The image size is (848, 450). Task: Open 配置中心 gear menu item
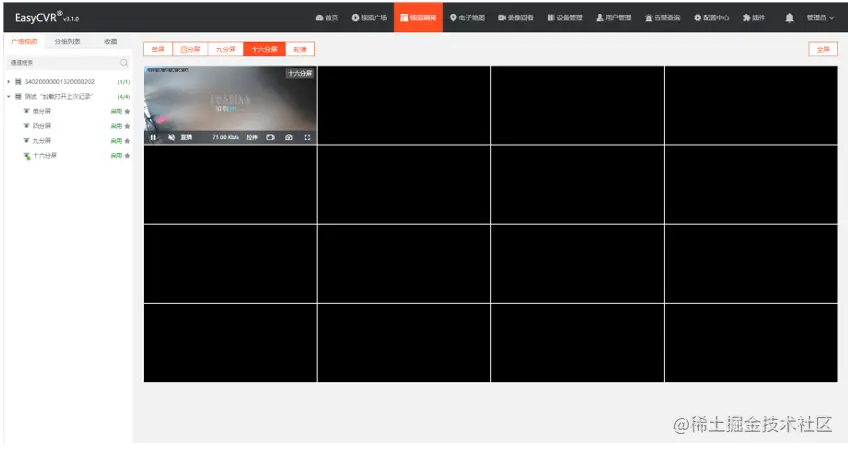[711, 18]
